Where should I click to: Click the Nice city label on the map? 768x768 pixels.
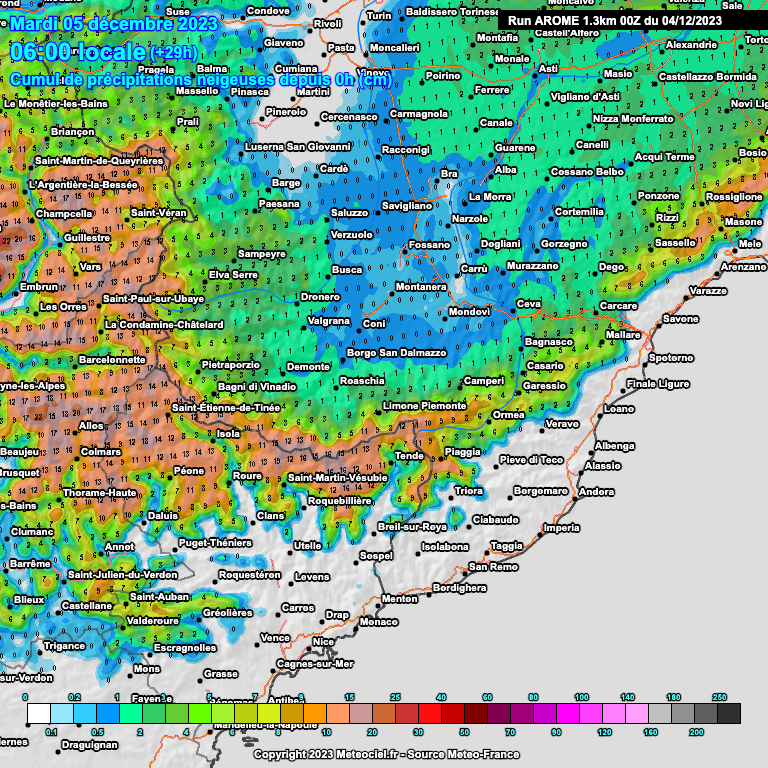323,642
